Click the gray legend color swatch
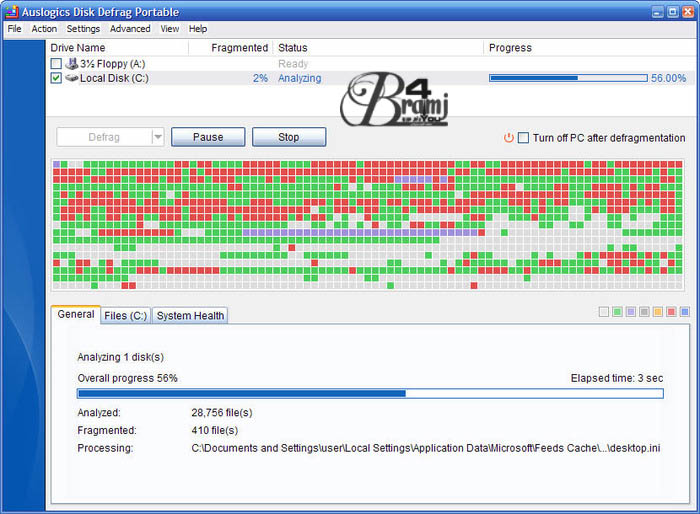 pyautogui.click(x=644, y=312)
